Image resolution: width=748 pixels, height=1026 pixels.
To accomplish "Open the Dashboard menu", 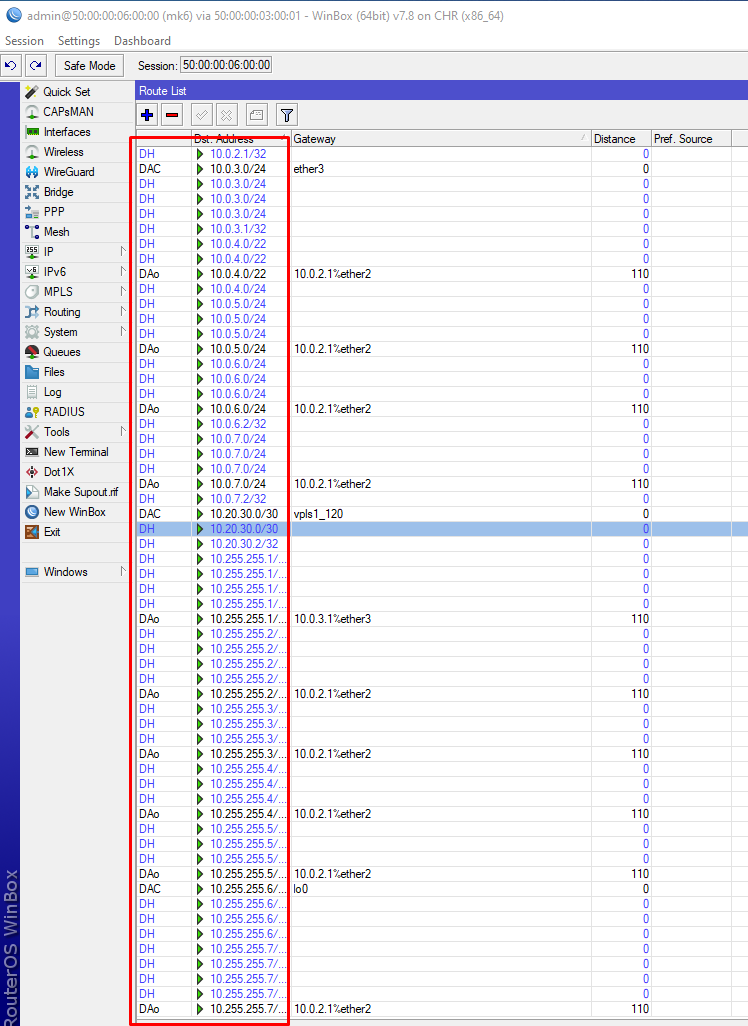I will pyautogui.click(x=142, y=41).
